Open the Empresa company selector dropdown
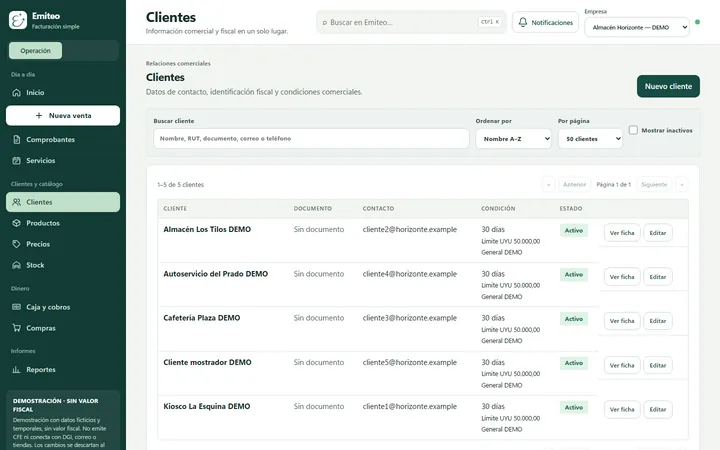720x450 pixels. pos(637,28)
